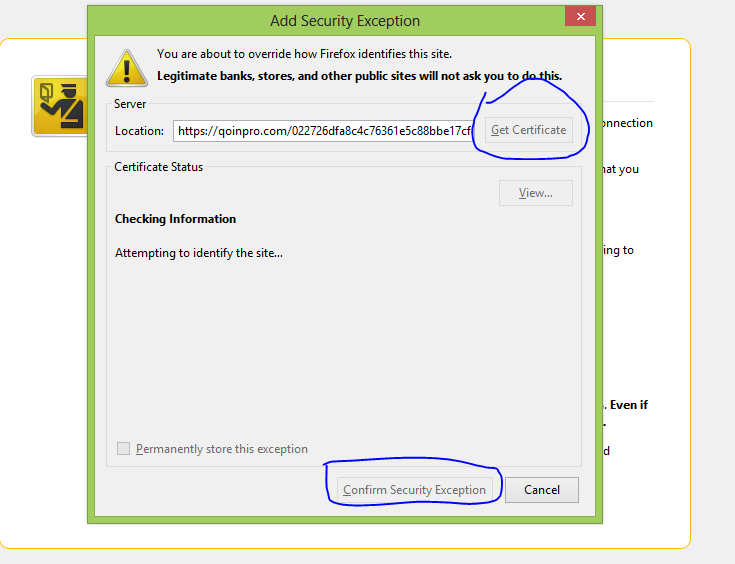Click the Certificate Status group label
Viewport: 735px width, 564px height.
pyautogui.click(x=158, y=167)
